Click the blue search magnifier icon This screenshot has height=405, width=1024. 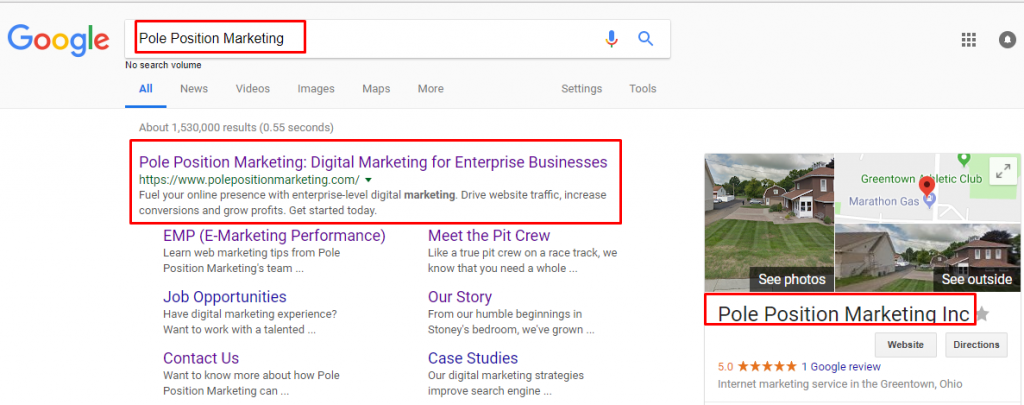pos(645,39)
